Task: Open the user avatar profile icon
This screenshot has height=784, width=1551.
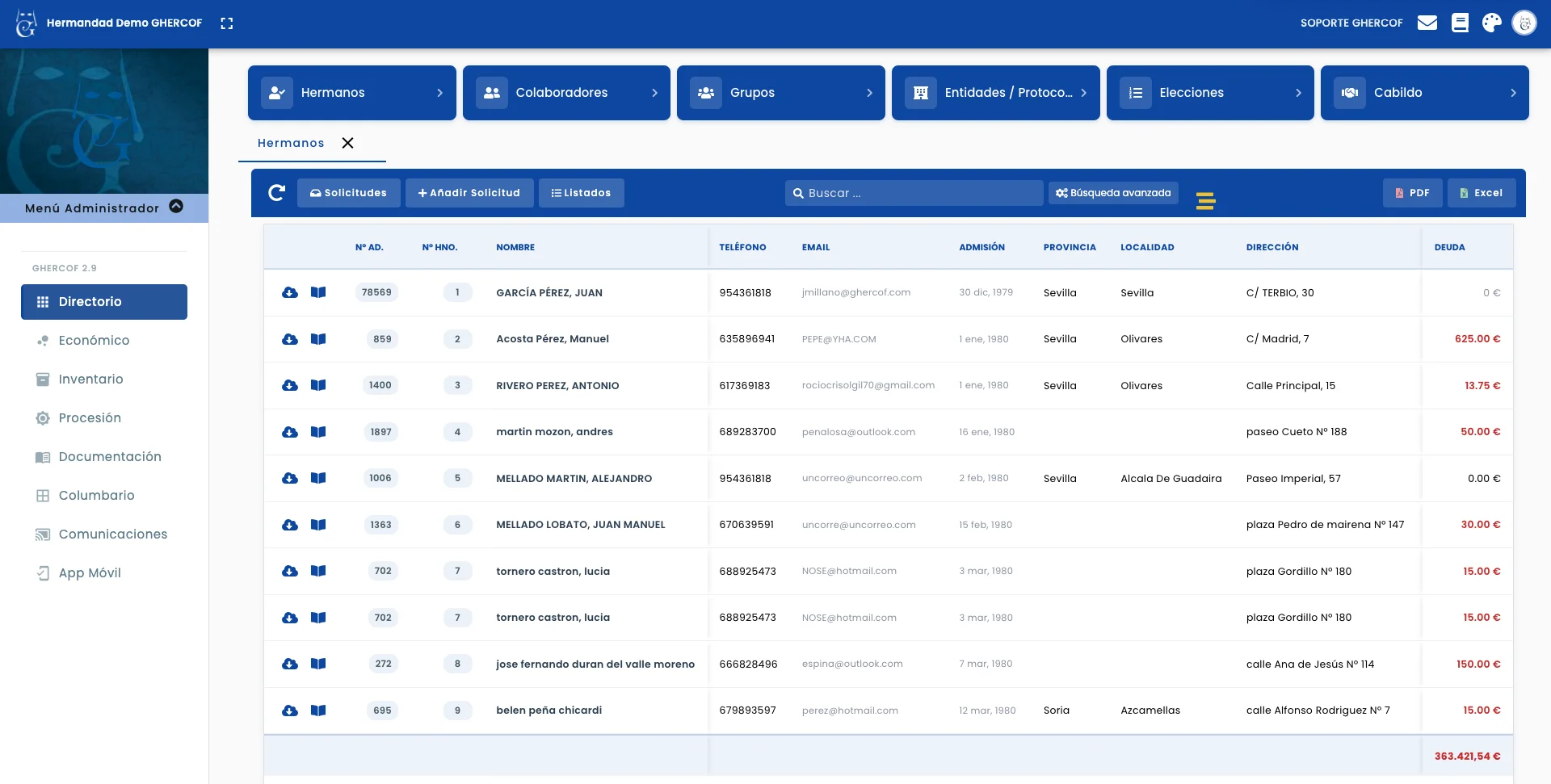Action: click(x=1524, y=23)
